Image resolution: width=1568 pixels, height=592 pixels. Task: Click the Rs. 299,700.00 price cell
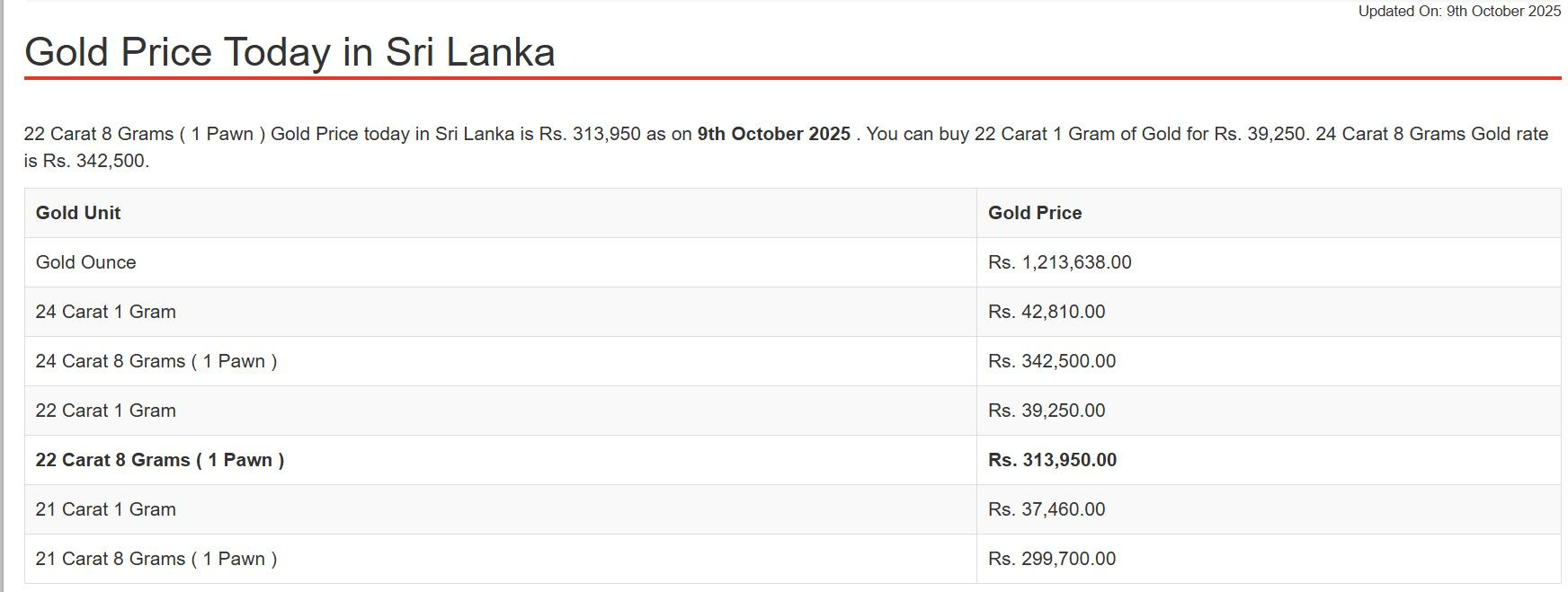point(1052,559)
